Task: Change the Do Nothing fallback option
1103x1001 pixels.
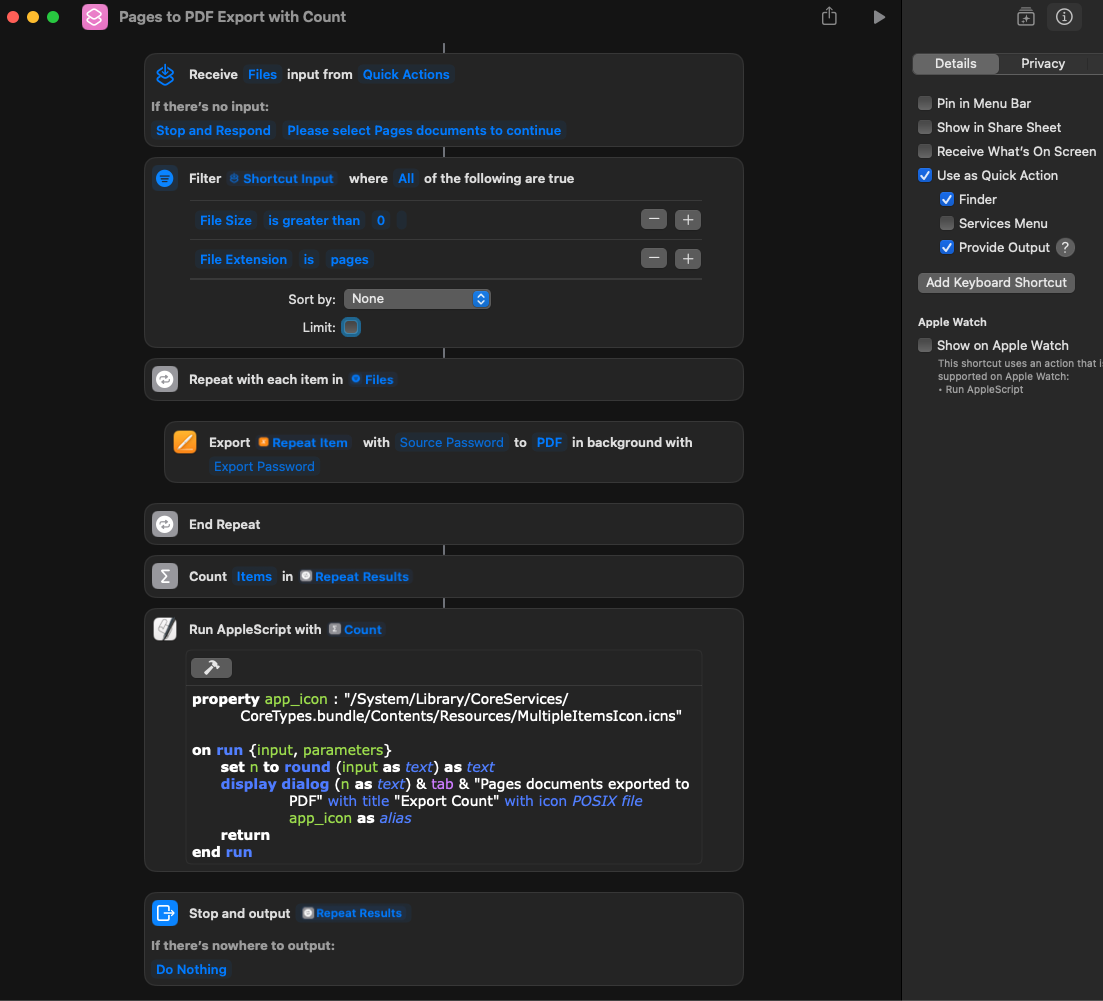Action: click(191, 969)
